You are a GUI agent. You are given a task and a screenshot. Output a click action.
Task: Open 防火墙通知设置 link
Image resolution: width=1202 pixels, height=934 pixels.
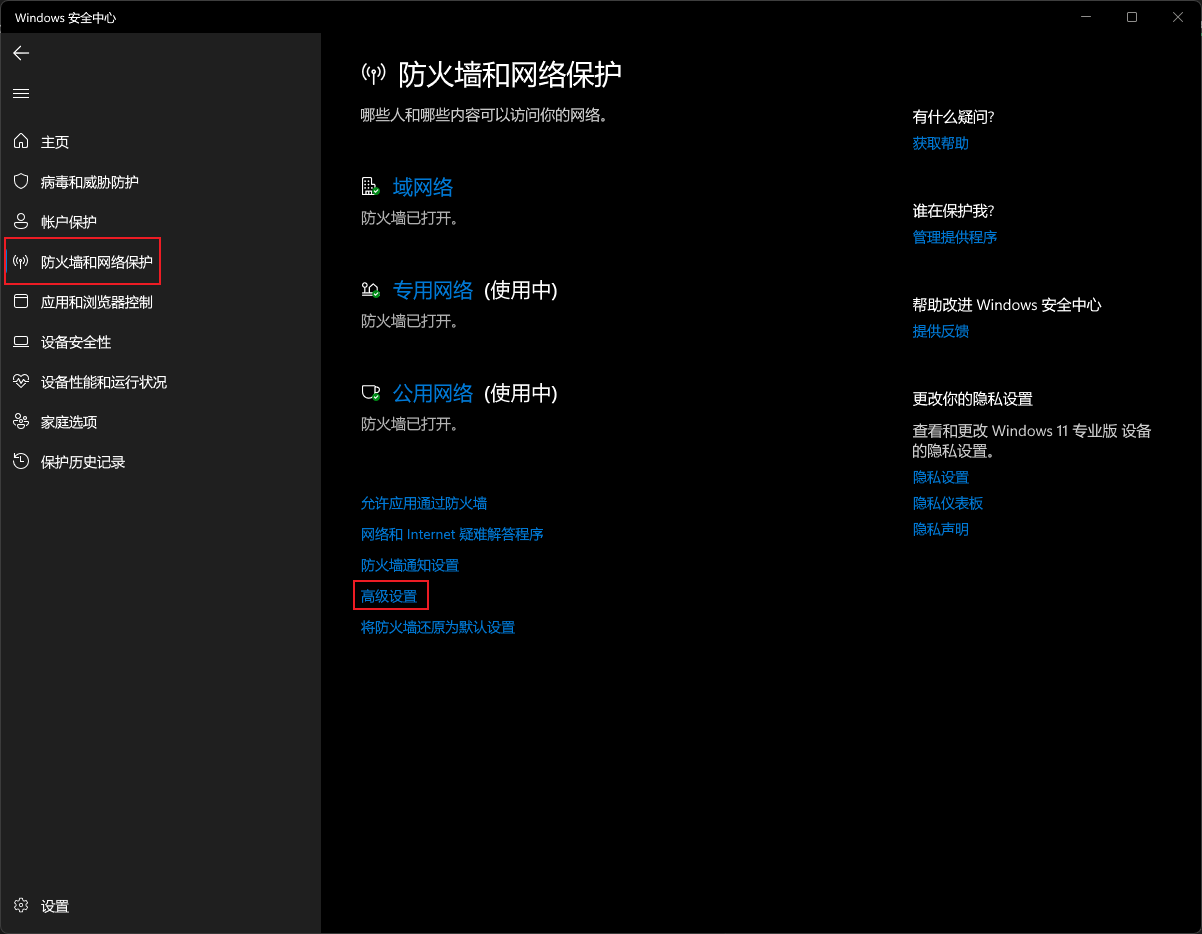click(x=410, y=565)
